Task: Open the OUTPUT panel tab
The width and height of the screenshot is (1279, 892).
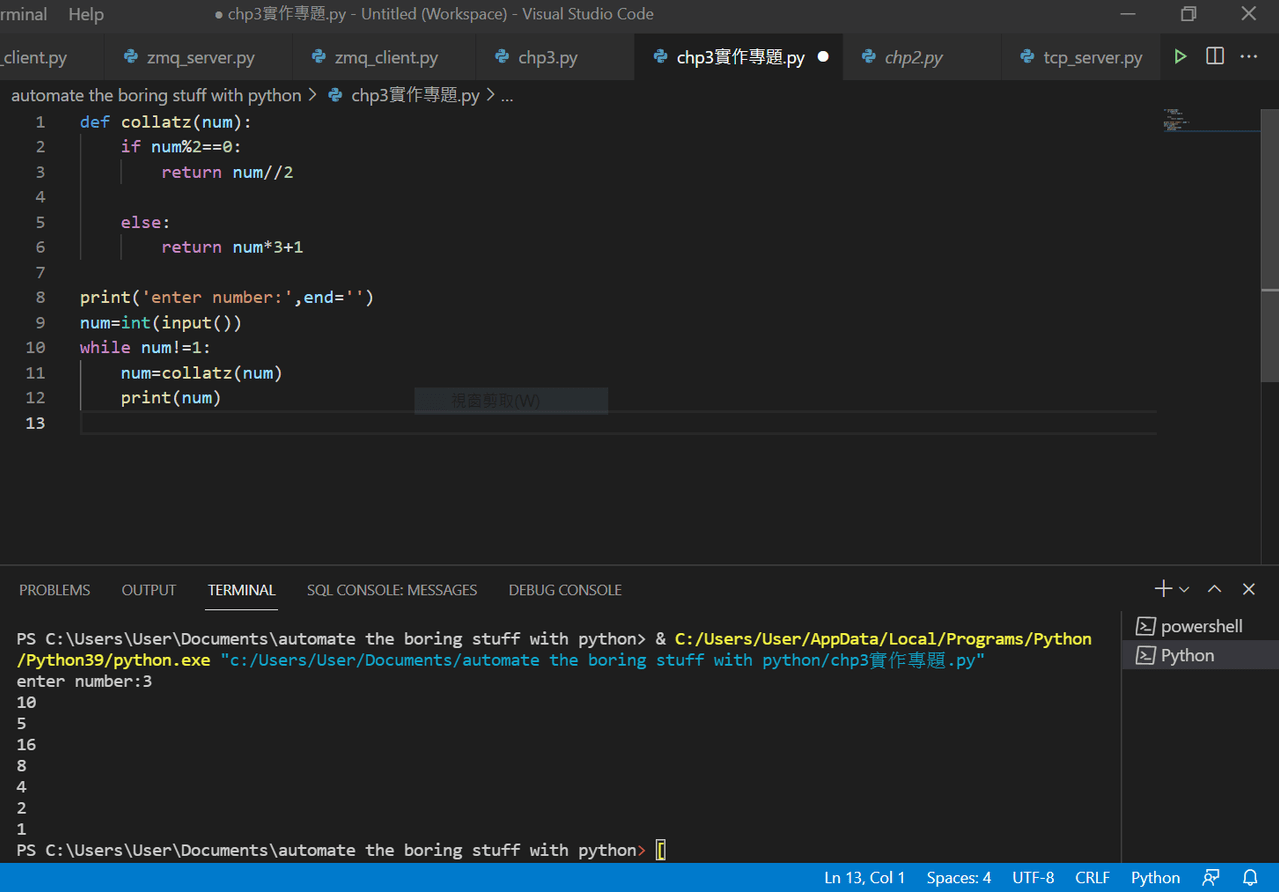Action: 149,590
